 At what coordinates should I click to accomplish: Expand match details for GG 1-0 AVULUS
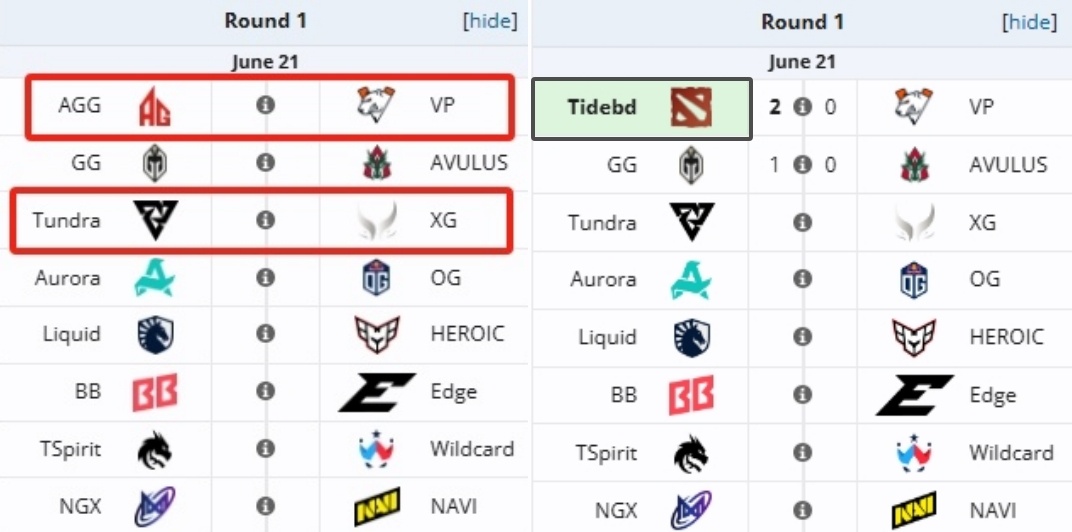coord(802,165)
